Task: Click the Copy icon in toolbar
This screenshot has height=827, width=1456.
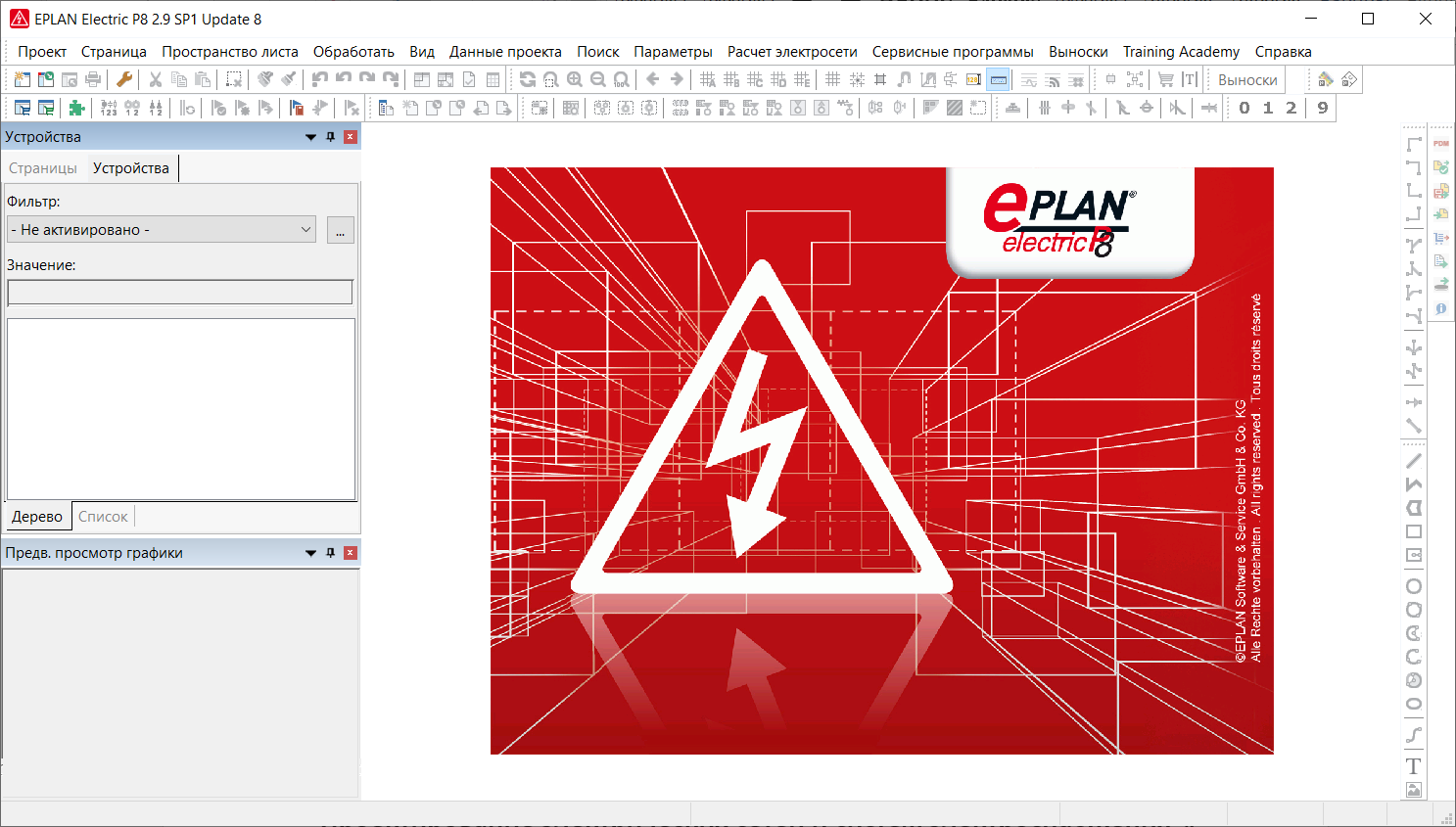Action: point(179,80)
